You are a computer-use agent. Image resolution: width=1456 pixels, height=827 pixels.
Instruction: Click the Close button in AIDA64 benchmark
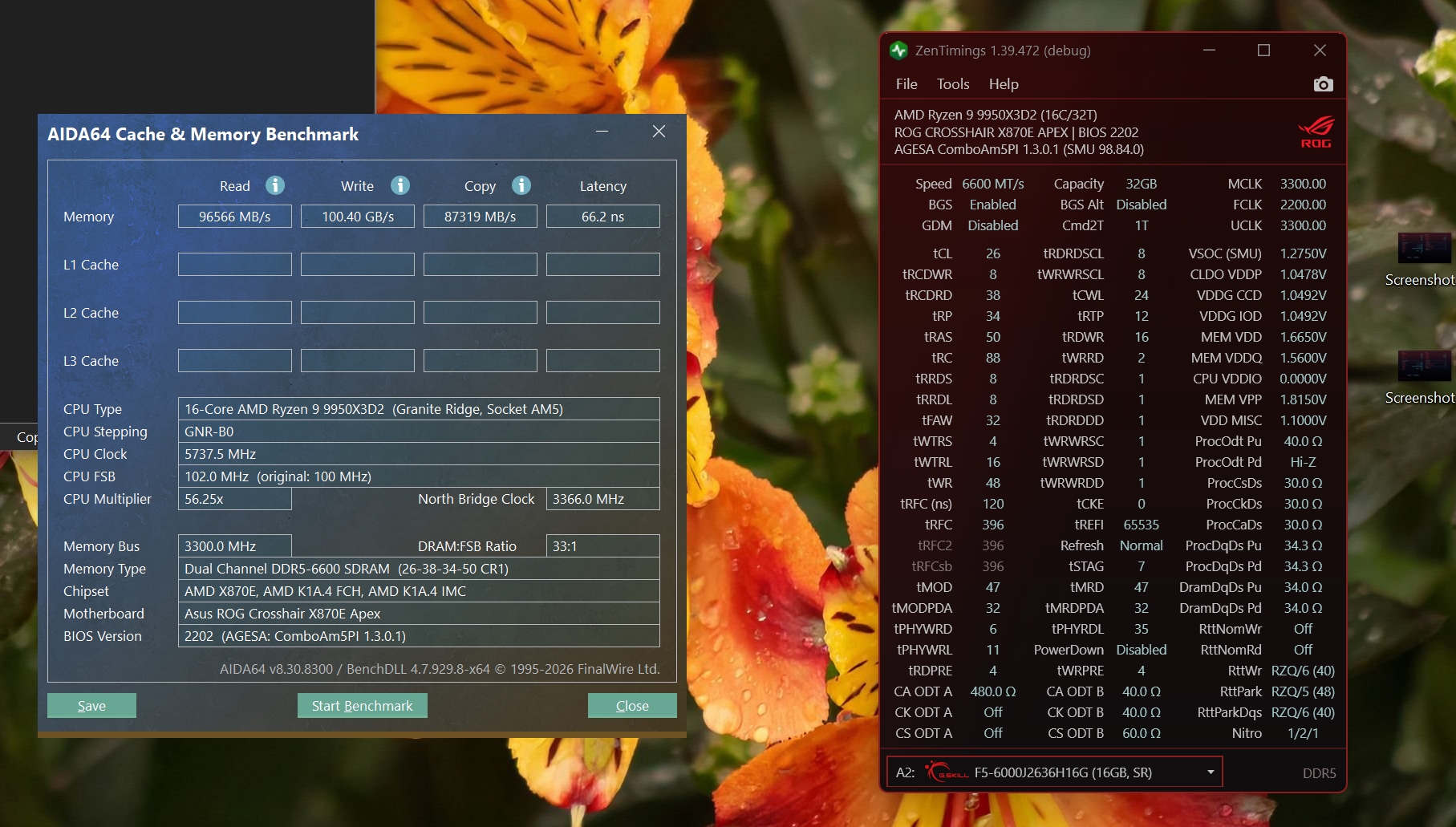pyautogui.click(x=632, y=706)
